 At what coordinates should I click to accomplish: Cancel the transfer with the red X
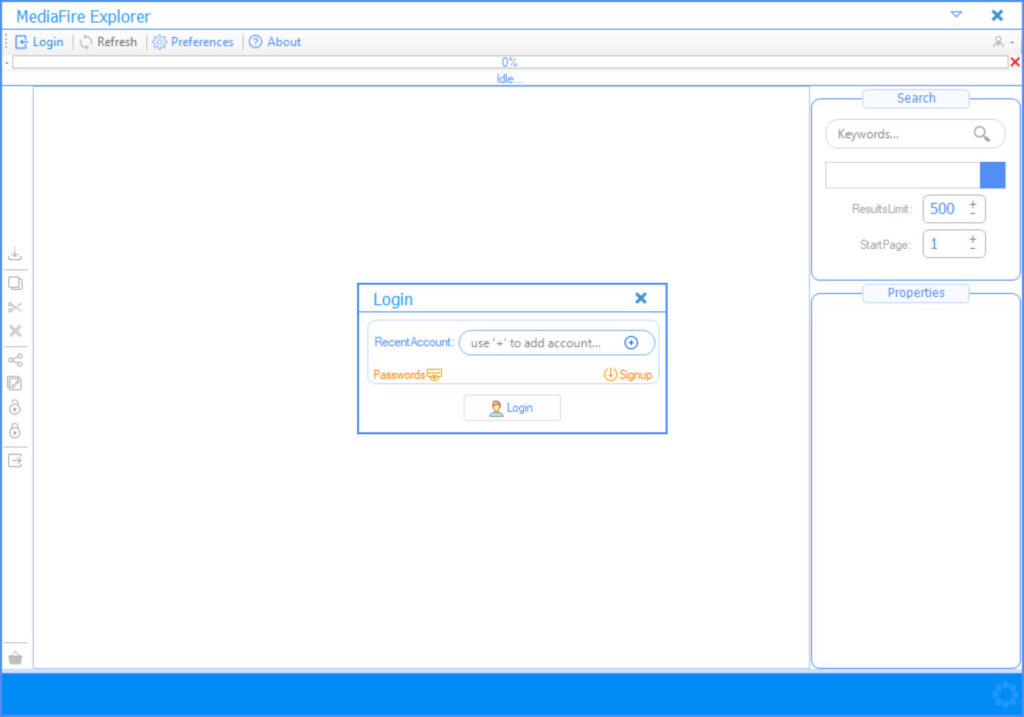[x=1015, y=62]
